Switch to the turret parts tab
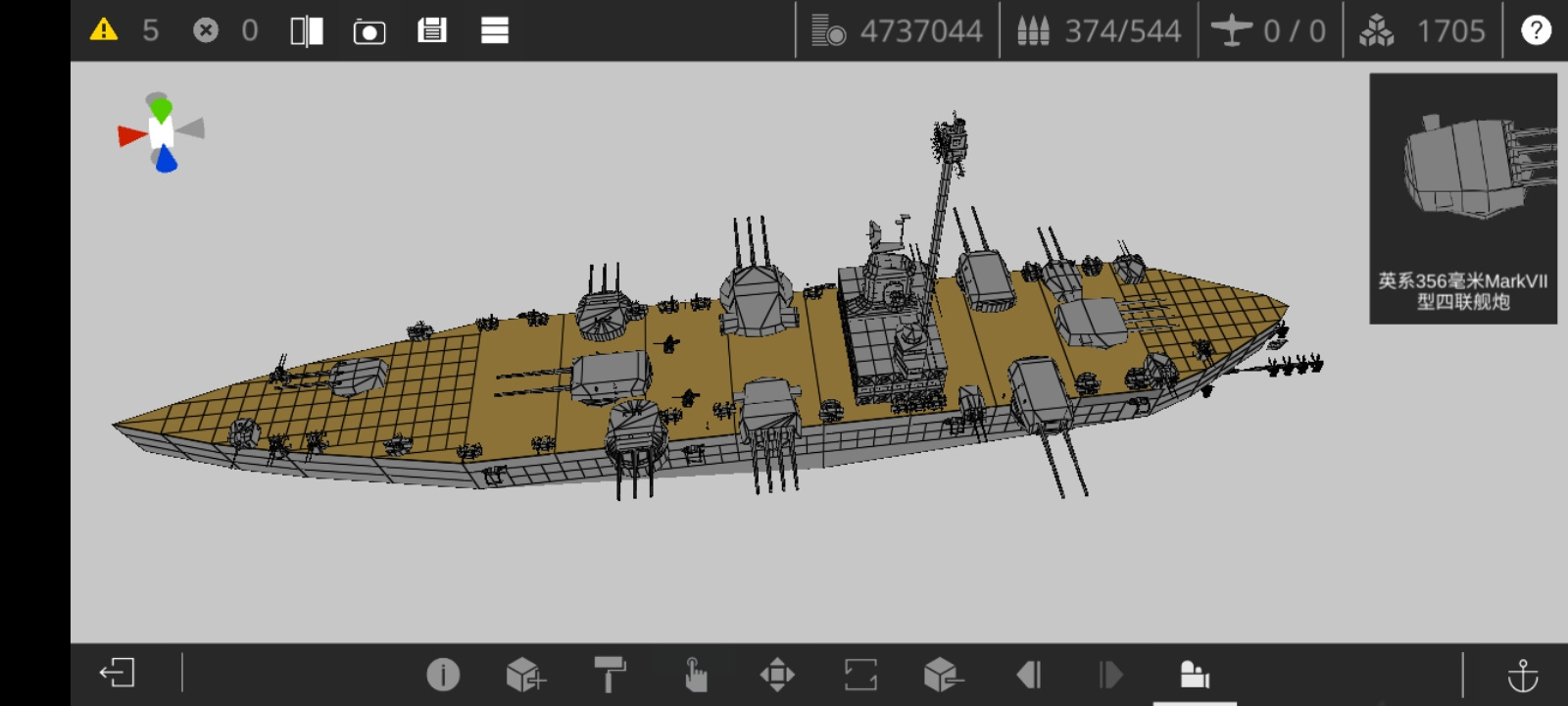Image resolution: width=1568 pixels, height=706 pixels. pos(1194,675)
